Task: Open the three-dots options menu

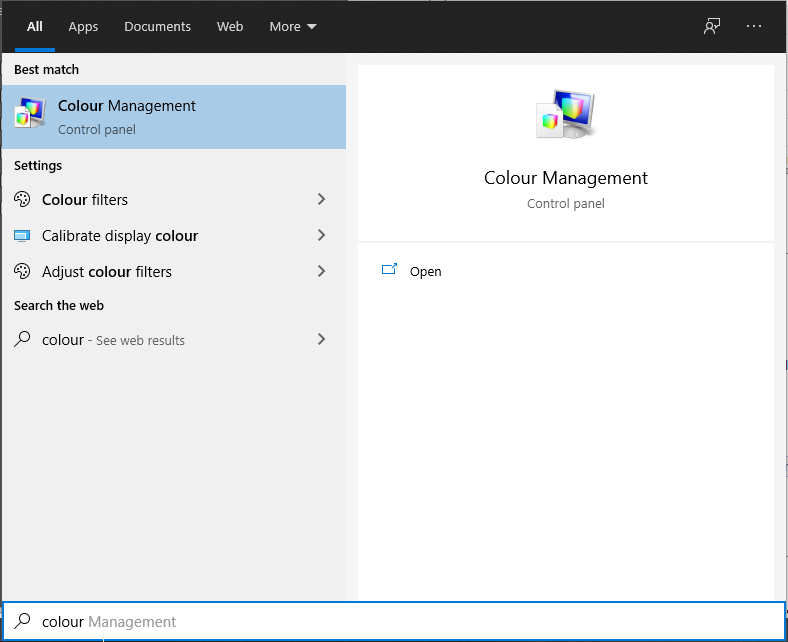Action: pyautogui.click(x=754, y=27)
